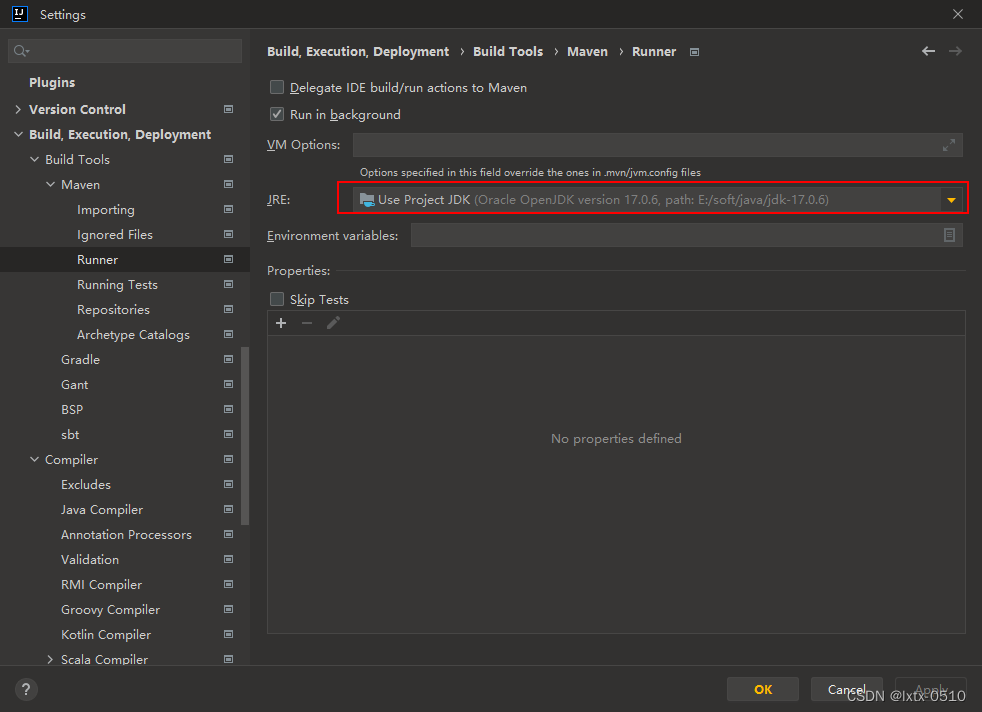982x712 pixels.
Task: Click the project icon next to Version Control
Action: point(229,109)
